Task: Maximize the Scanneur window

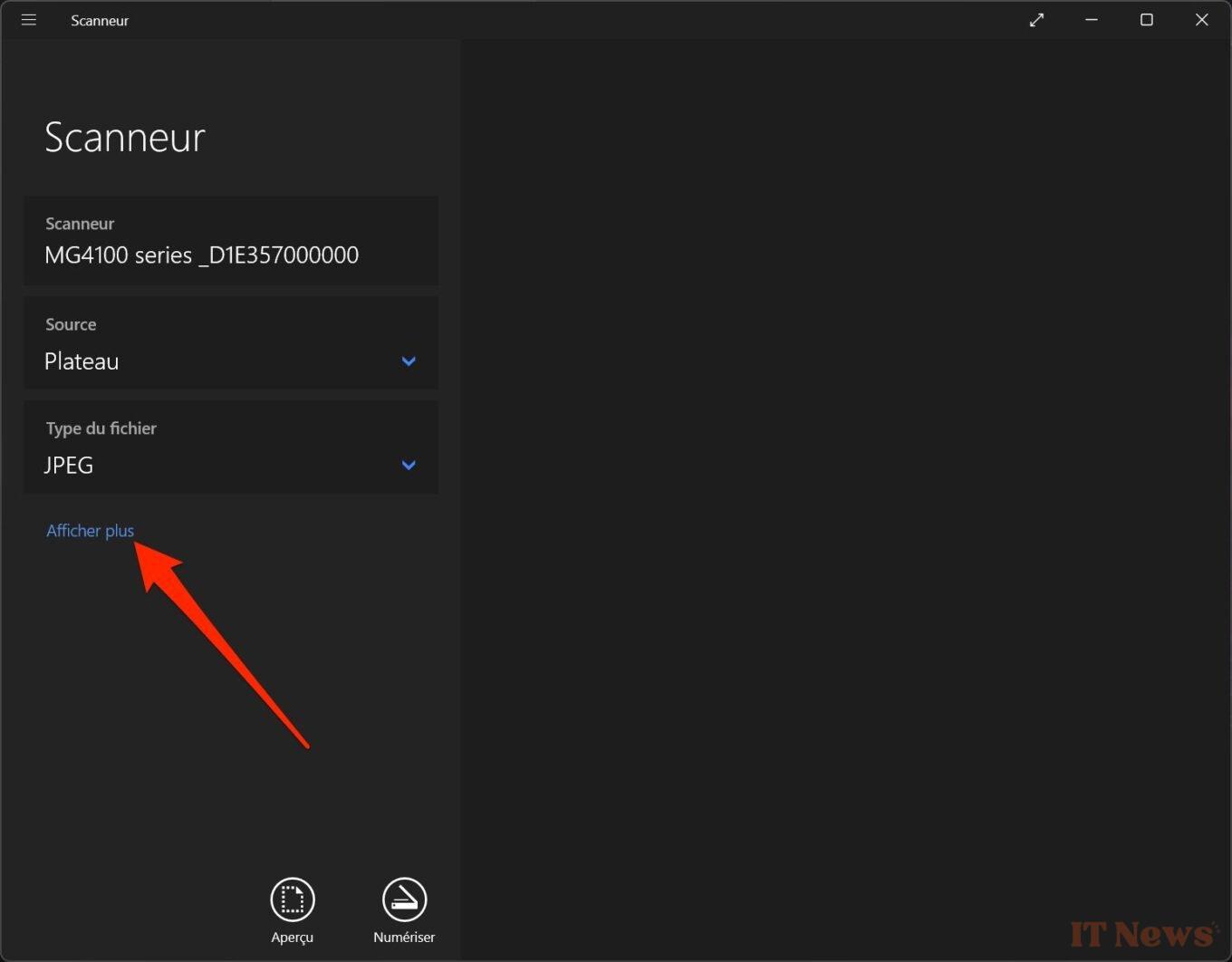Action: 1147,20
